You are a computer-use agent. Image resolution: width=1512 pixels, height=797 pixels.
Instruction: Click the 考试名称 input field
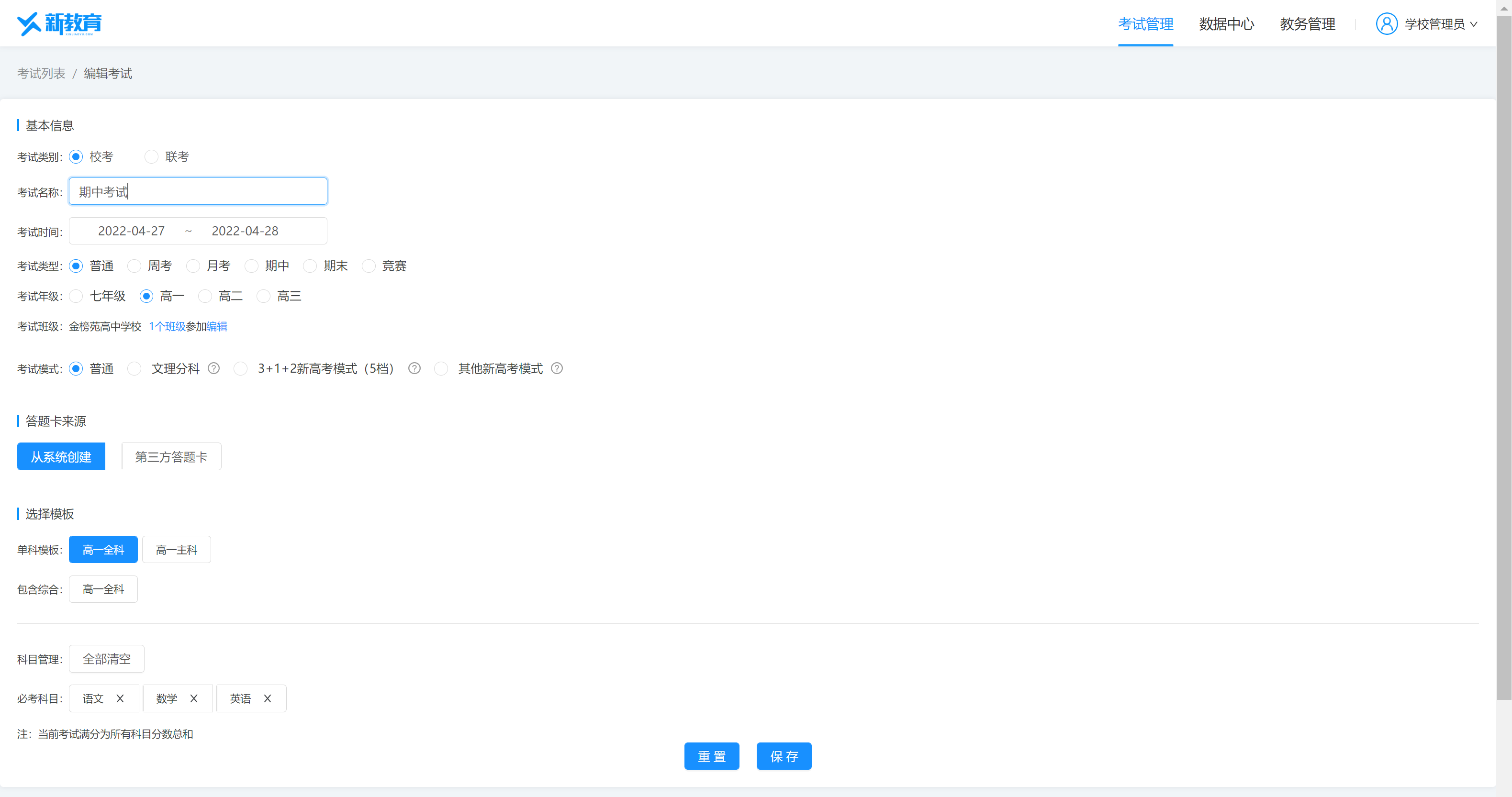coord(198,192)
